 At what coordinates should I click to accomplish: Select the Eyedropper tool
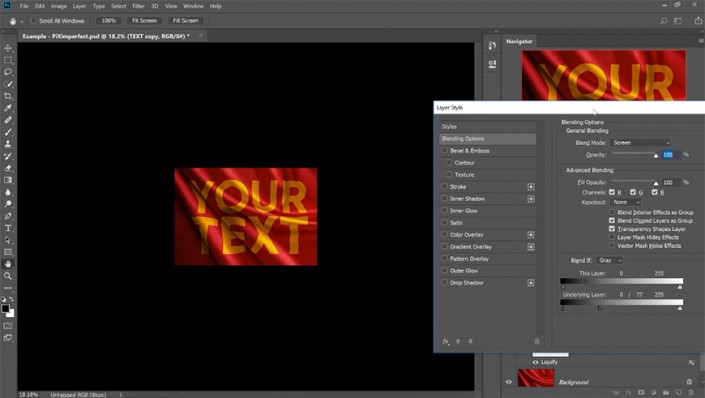tap(8, 108)
